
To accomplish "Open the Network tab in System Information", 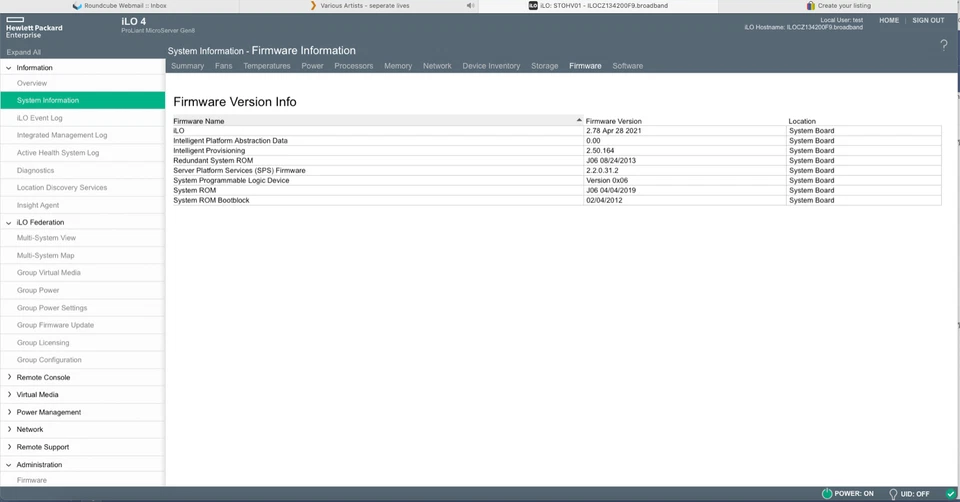I will point(437,66).
